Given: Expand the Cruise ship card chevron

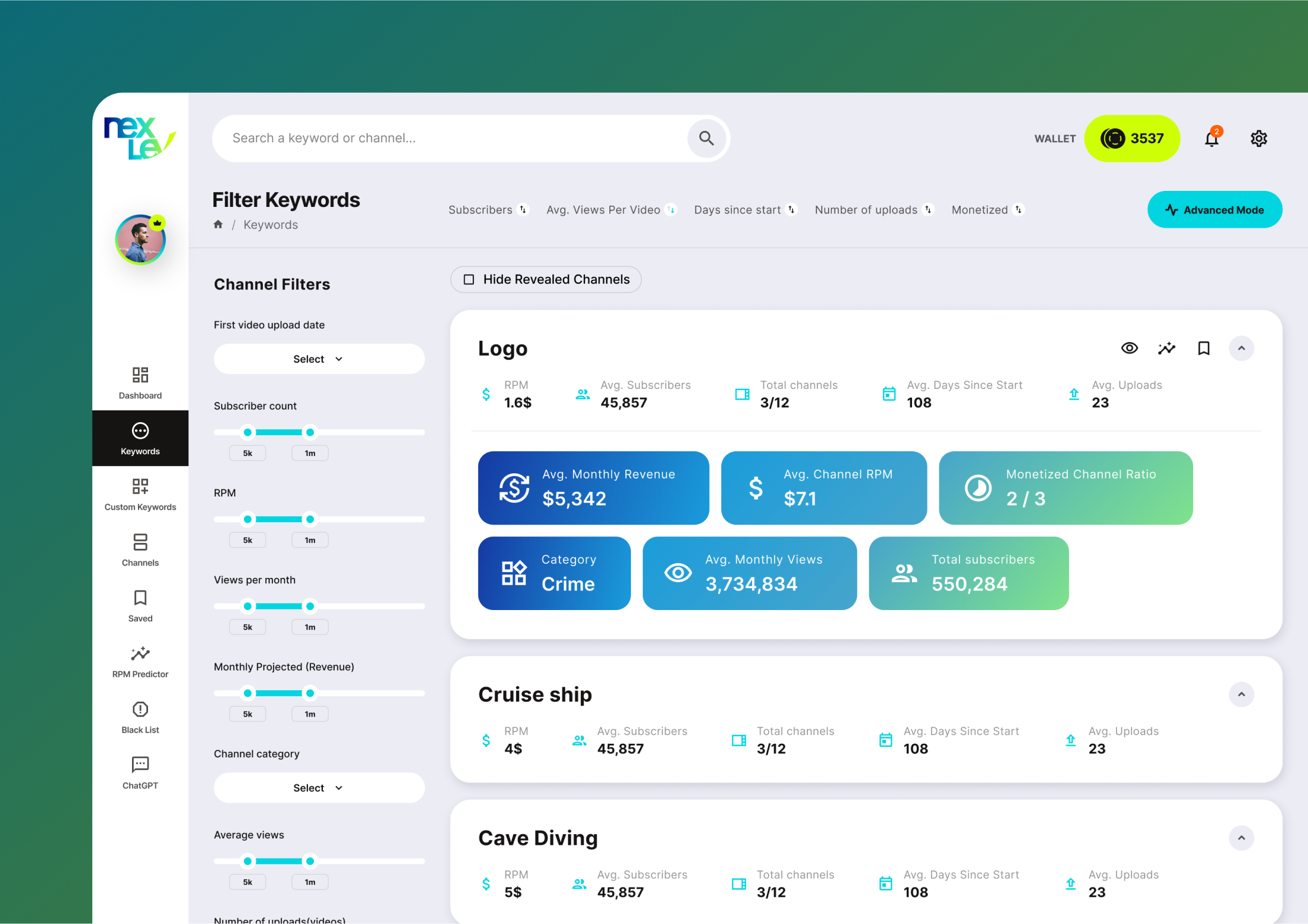Looking at the screenshot, I should tap(1241, 694).
